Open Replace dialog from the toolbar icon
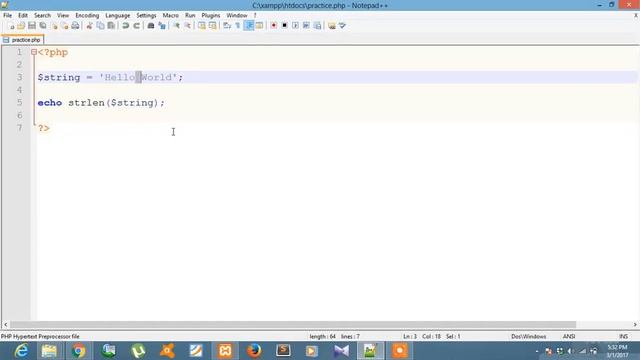 click(x=162, y=26)
